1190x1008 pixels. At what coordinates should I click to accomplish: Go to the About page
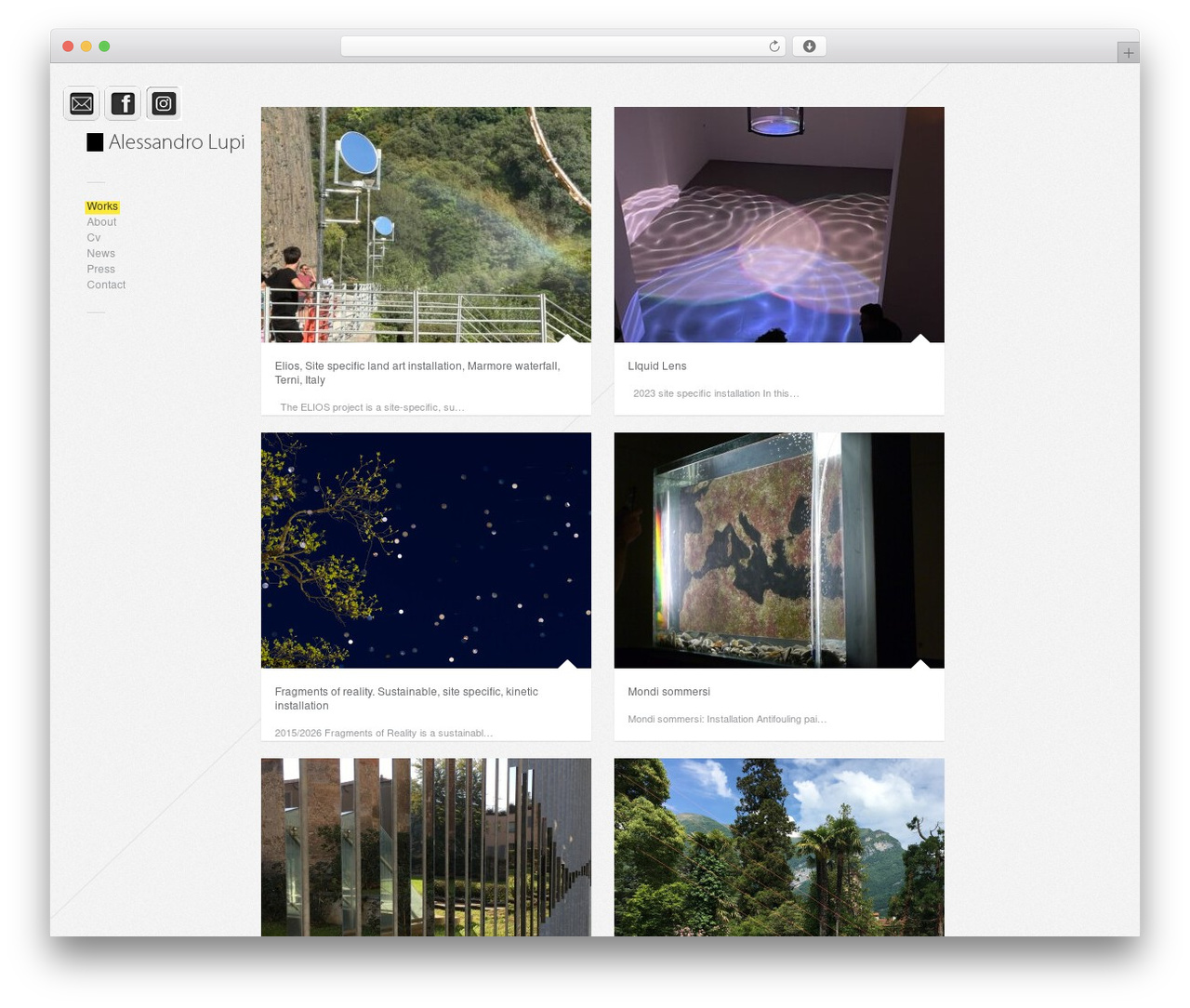(101, 222)
